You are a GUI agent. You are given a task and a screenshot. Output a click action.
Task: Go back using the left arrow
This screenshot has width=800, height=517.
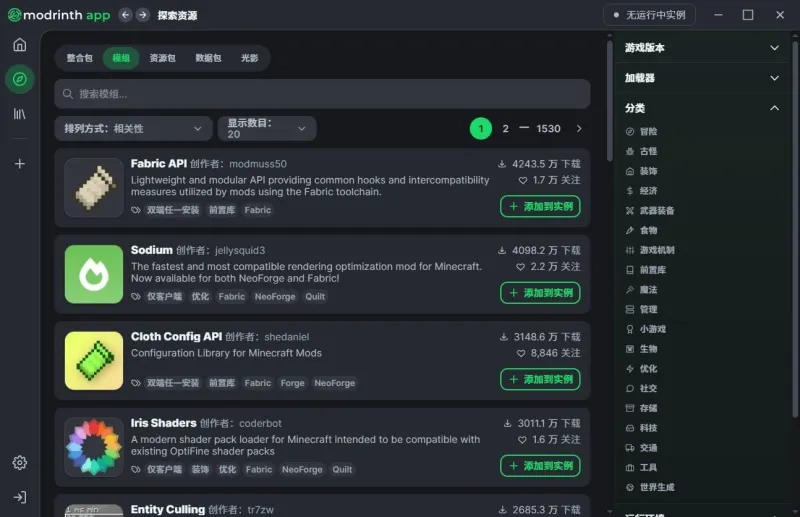(125, 15)
